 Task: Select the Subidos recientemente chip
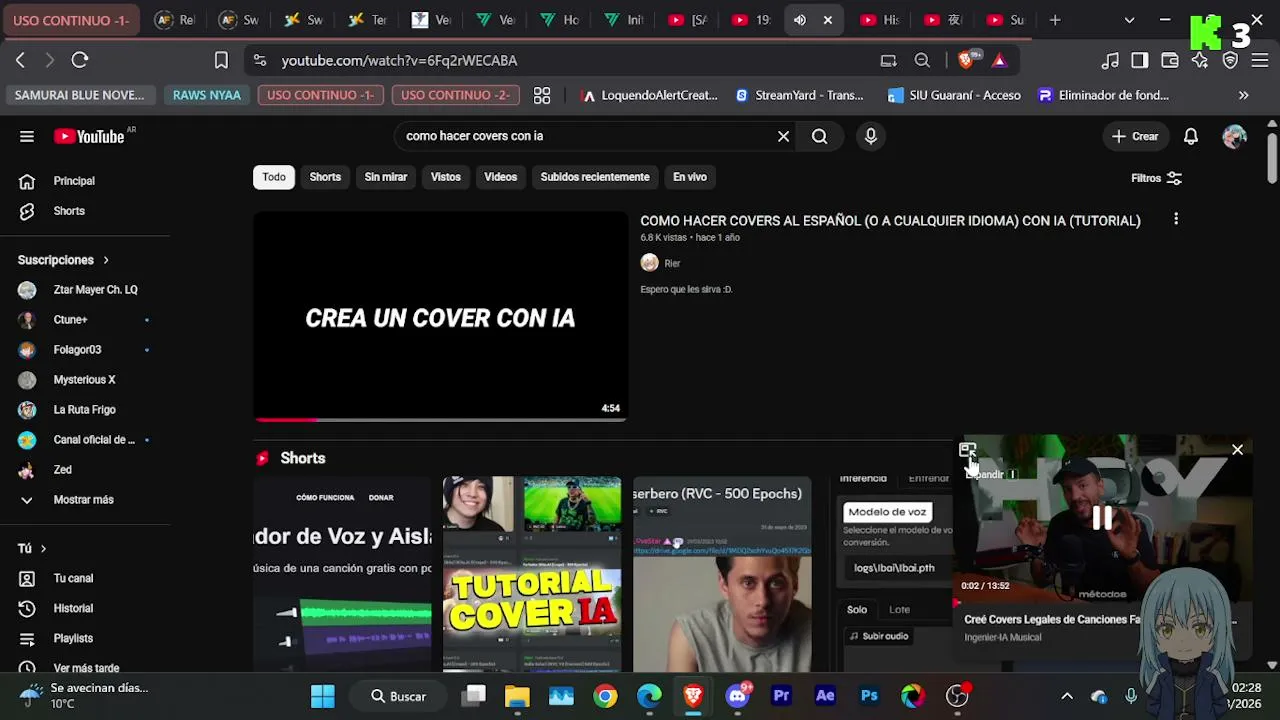coord(595,177)
